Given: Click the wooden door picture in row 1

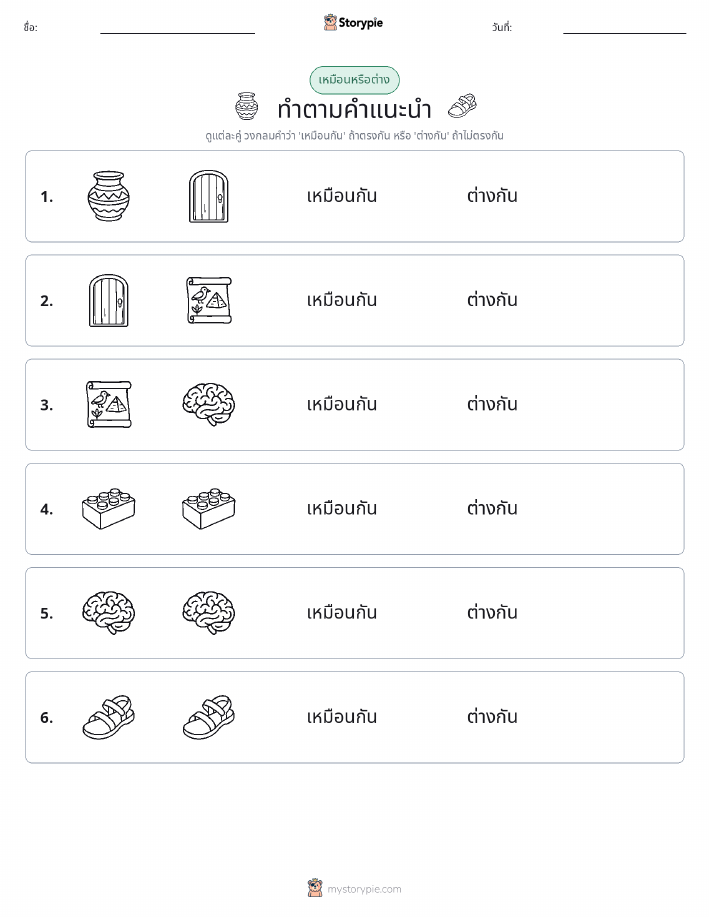Looking at the screenshot, I should pos(209,196).
